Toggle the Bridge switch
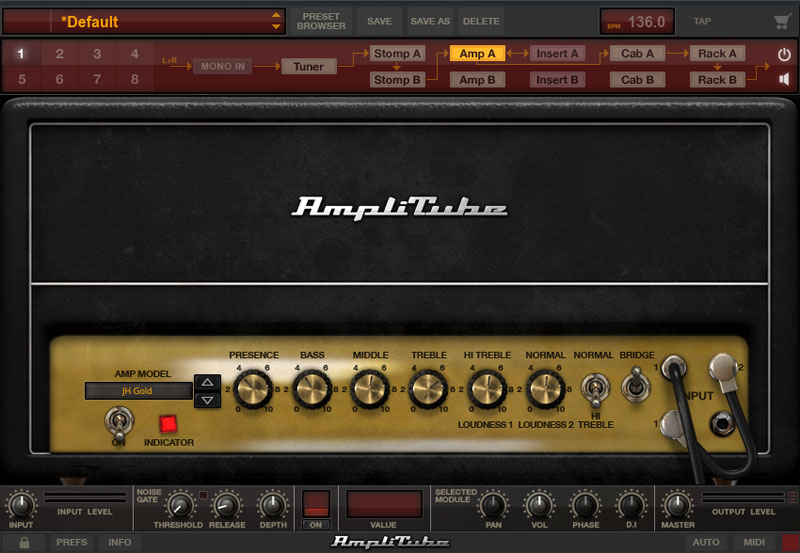Viewport: 800px width, 553px height. (636, 384)
